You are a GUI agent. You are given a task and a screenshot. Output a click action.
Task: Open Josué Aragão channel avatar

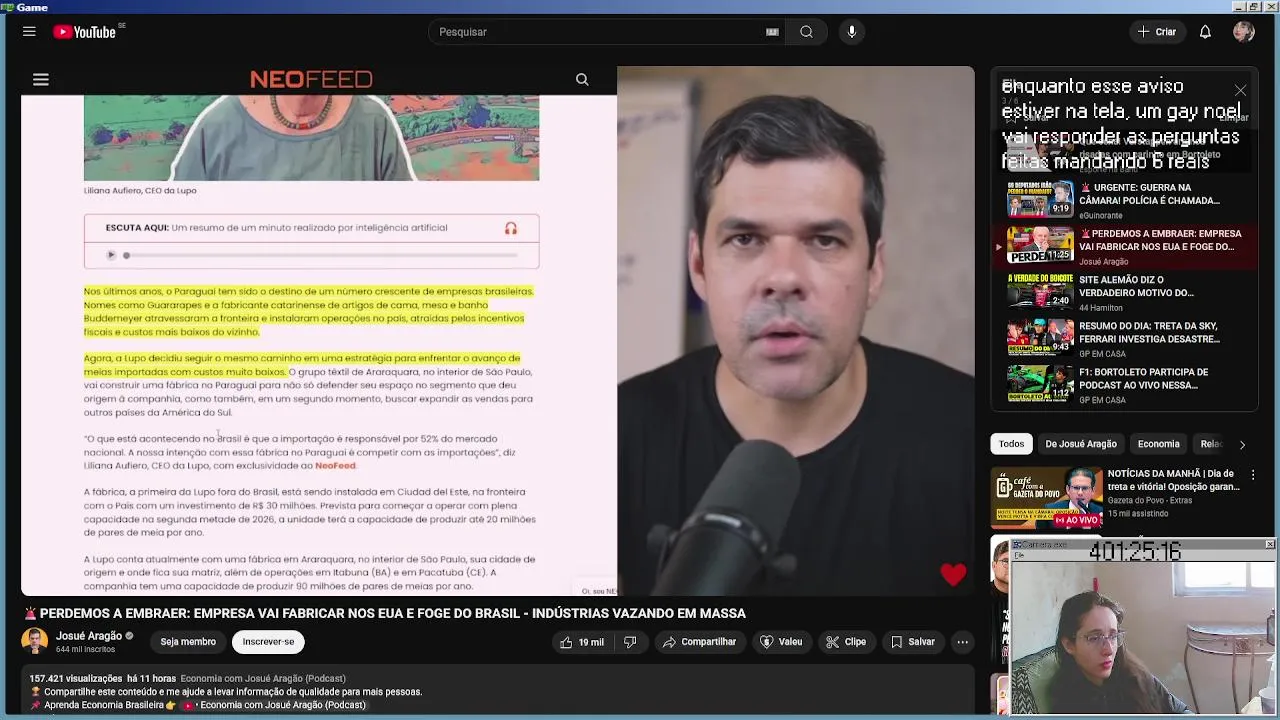(x=35, y=642)
